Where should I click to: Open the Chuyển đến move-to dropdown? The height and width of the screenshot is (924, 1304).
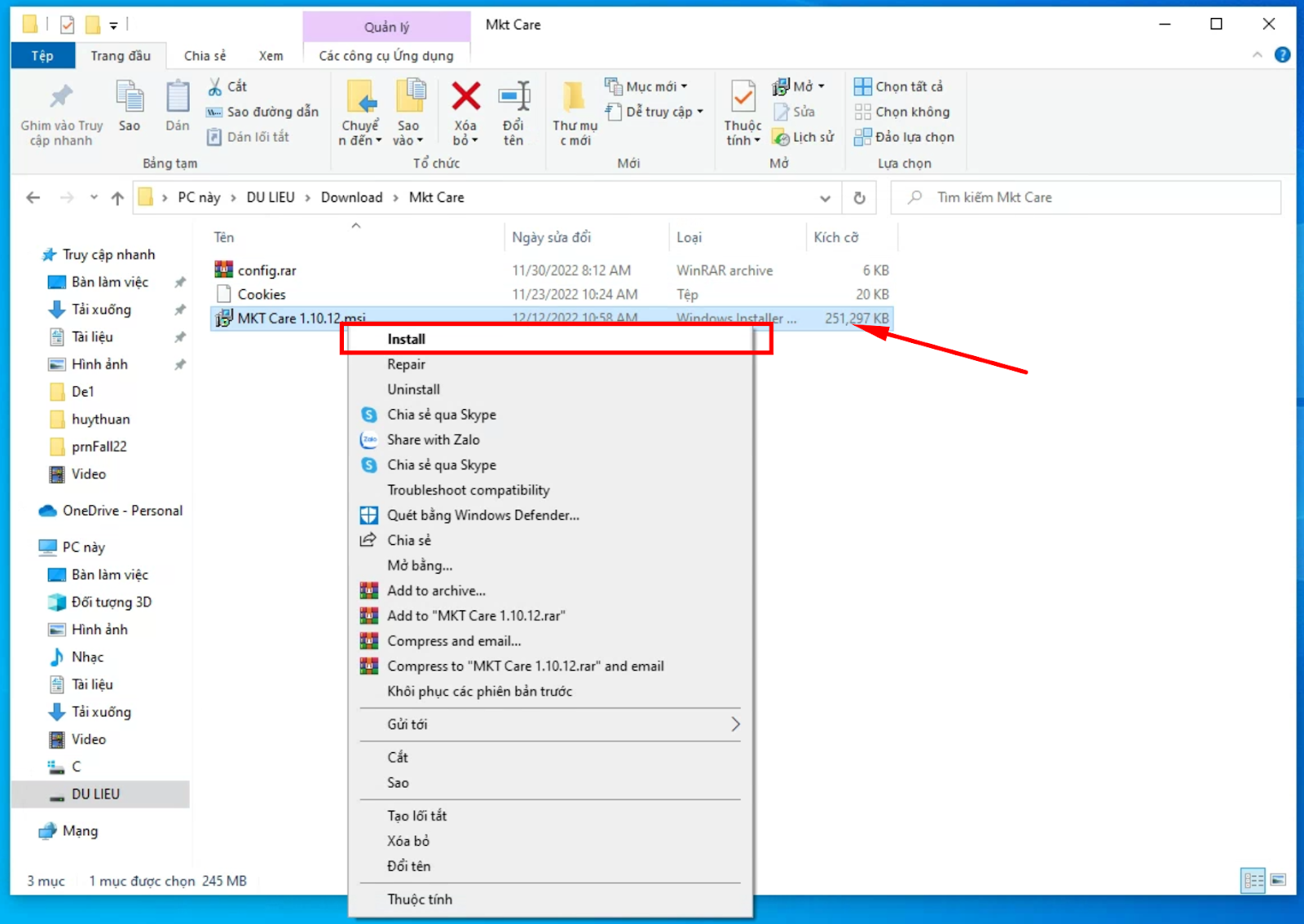coord(360,133)
